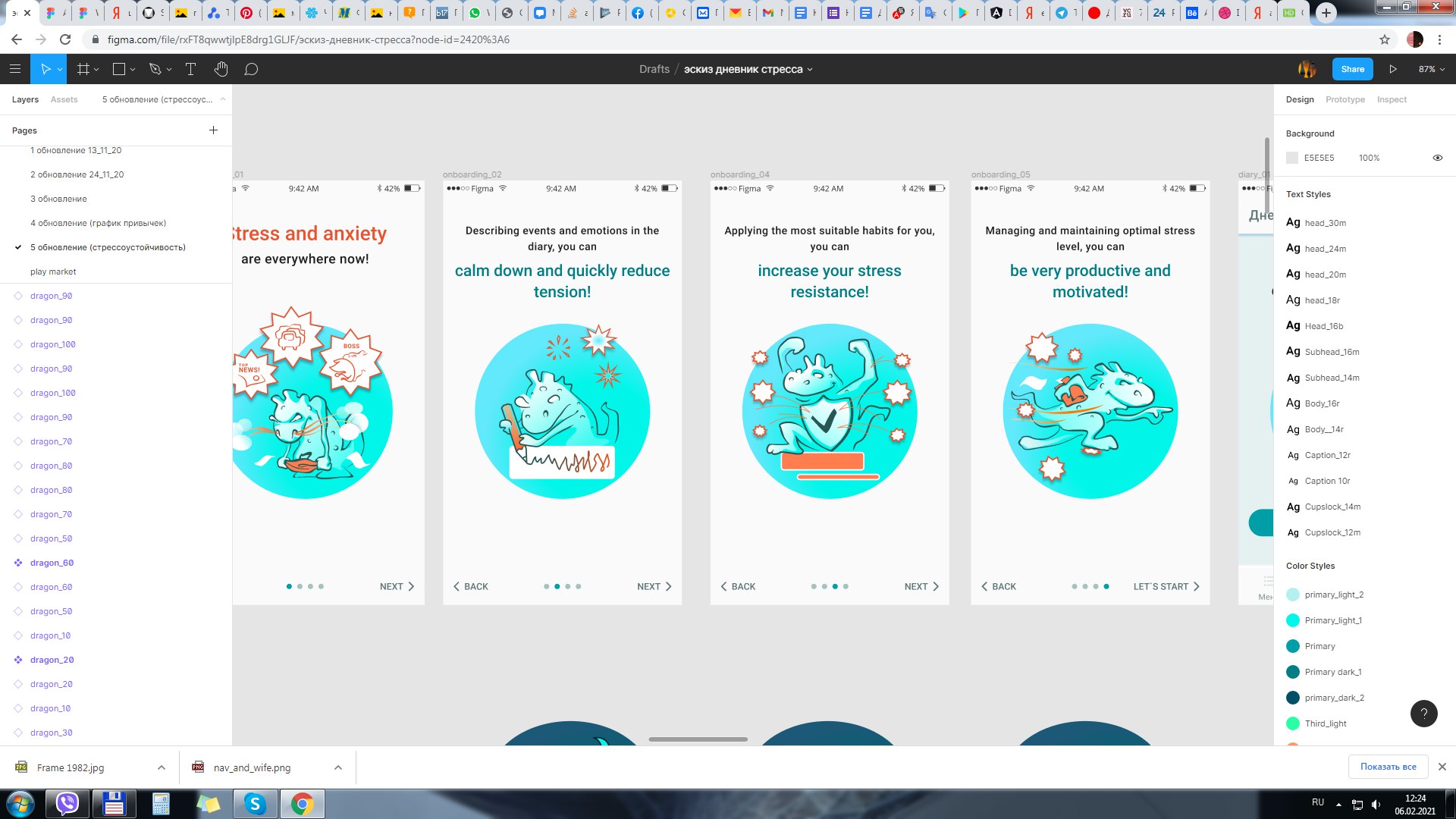Open Pen tool options dropdown arrow
Screen dimensions: 1456x819
point(169,70)
